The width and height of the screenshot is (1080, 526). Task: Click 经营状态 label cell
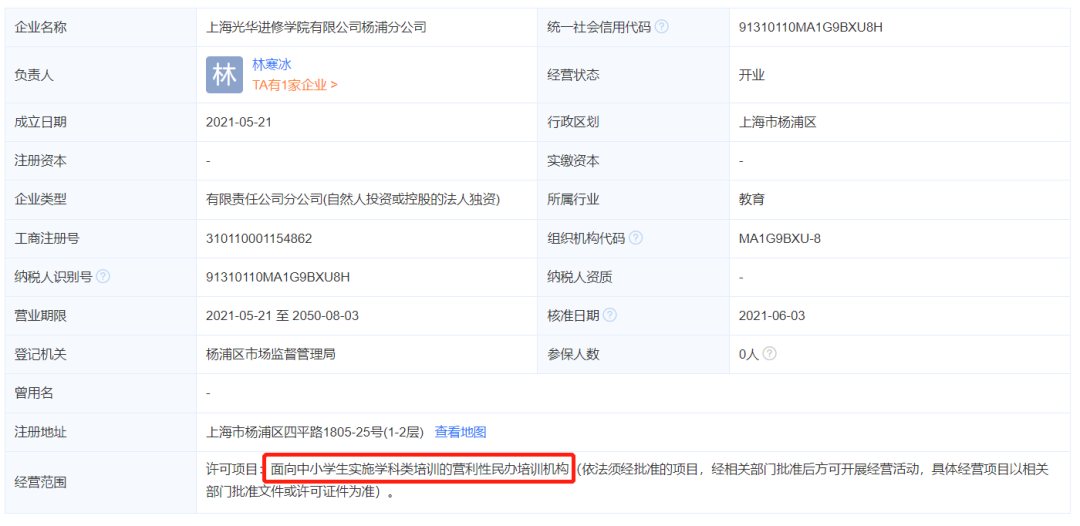click(x=633, y=75)
